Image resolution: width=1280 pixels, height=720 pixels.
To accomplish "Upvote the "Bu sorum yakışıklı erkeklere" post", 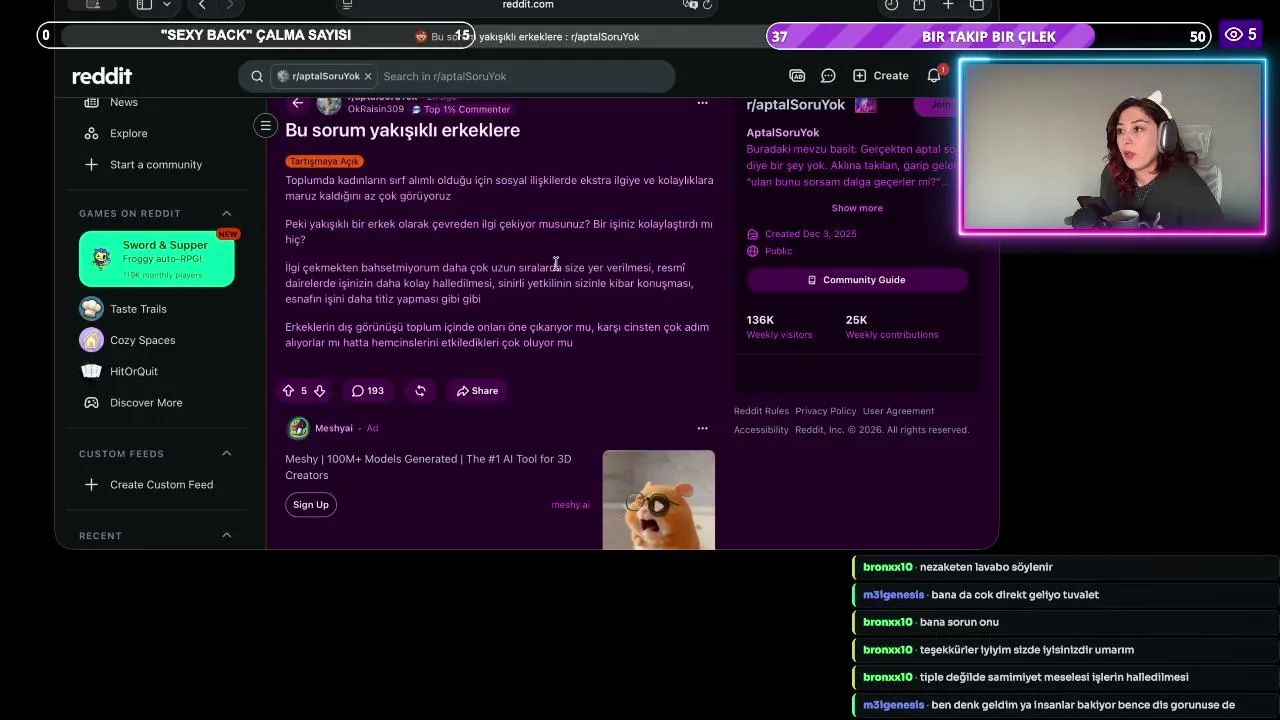I will point(289,391).
